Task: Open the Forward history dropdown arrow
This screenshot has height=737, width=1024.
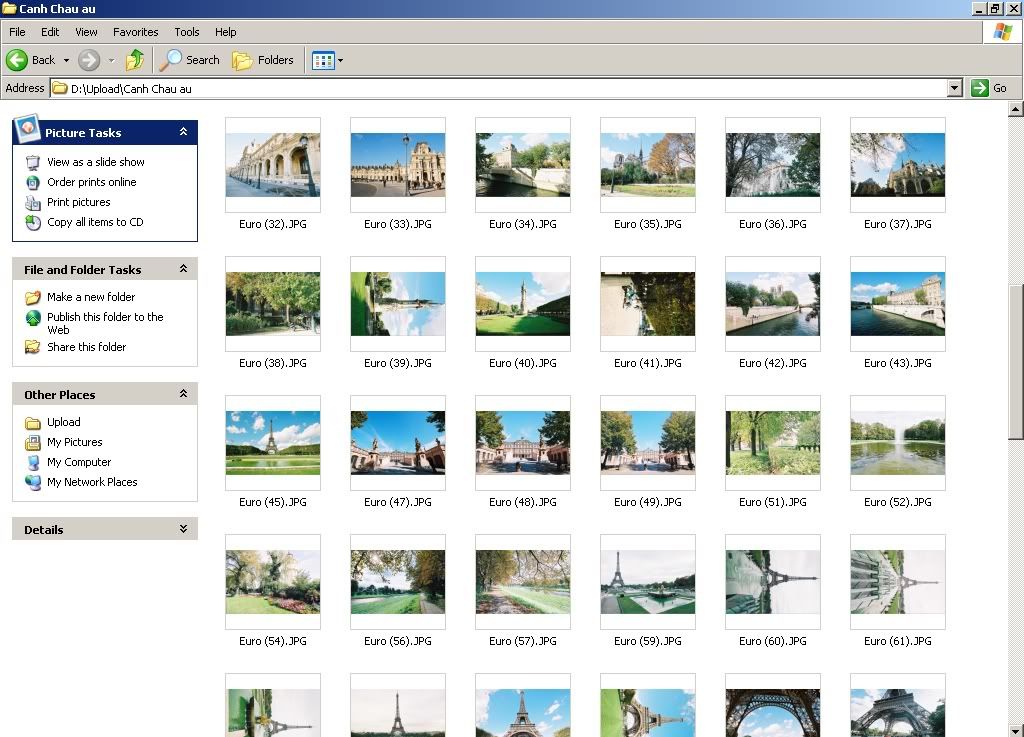Action: pos(111,60)
